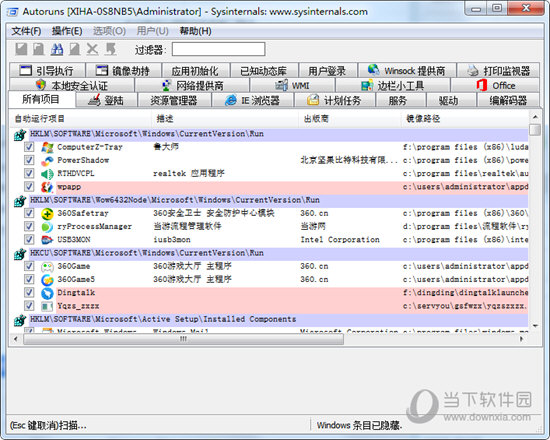Switch to the IE 浏览器 tab

click(x=253, y=101)
